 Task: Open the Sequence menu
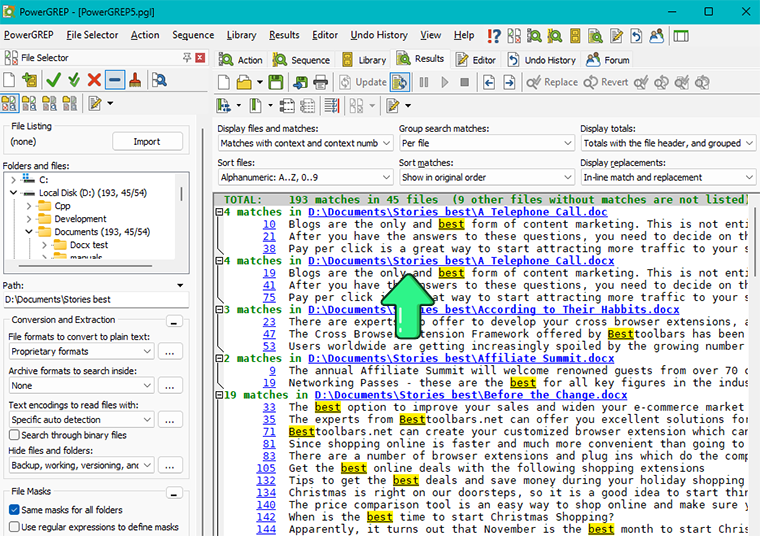(x=193, y=35)
